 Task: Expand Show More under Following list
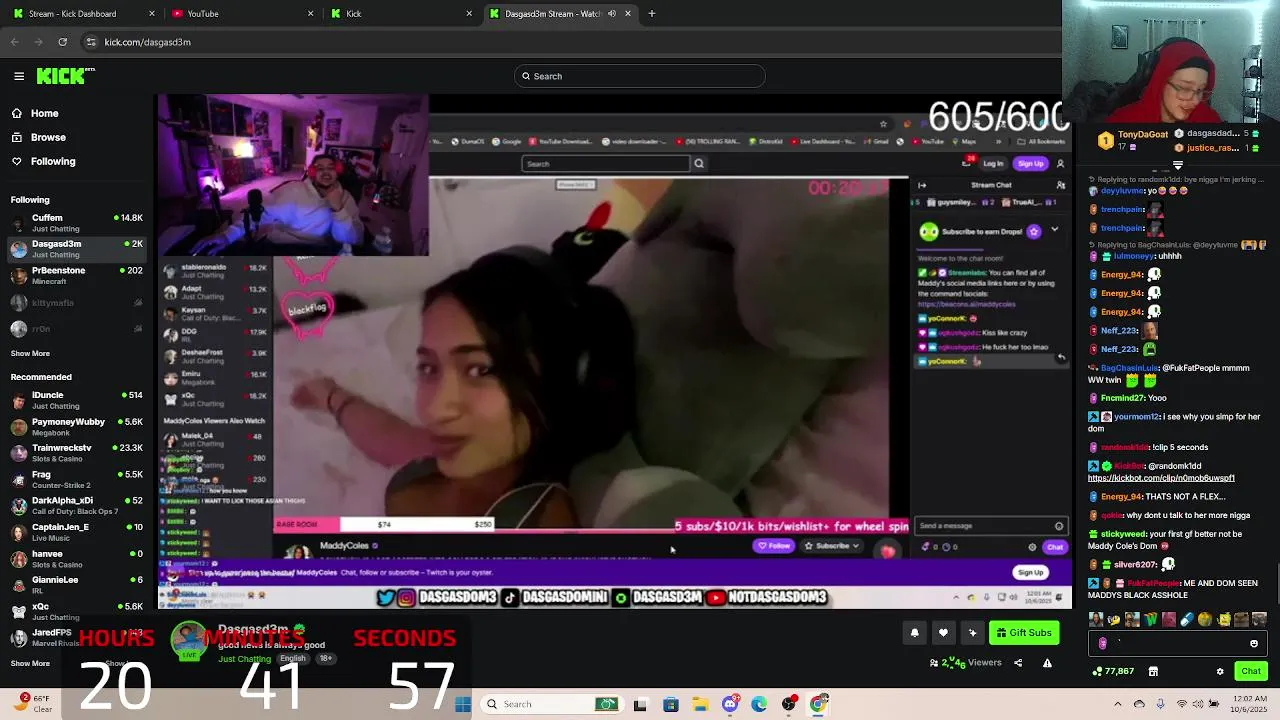pyautogui.click(x=30, y=353)
